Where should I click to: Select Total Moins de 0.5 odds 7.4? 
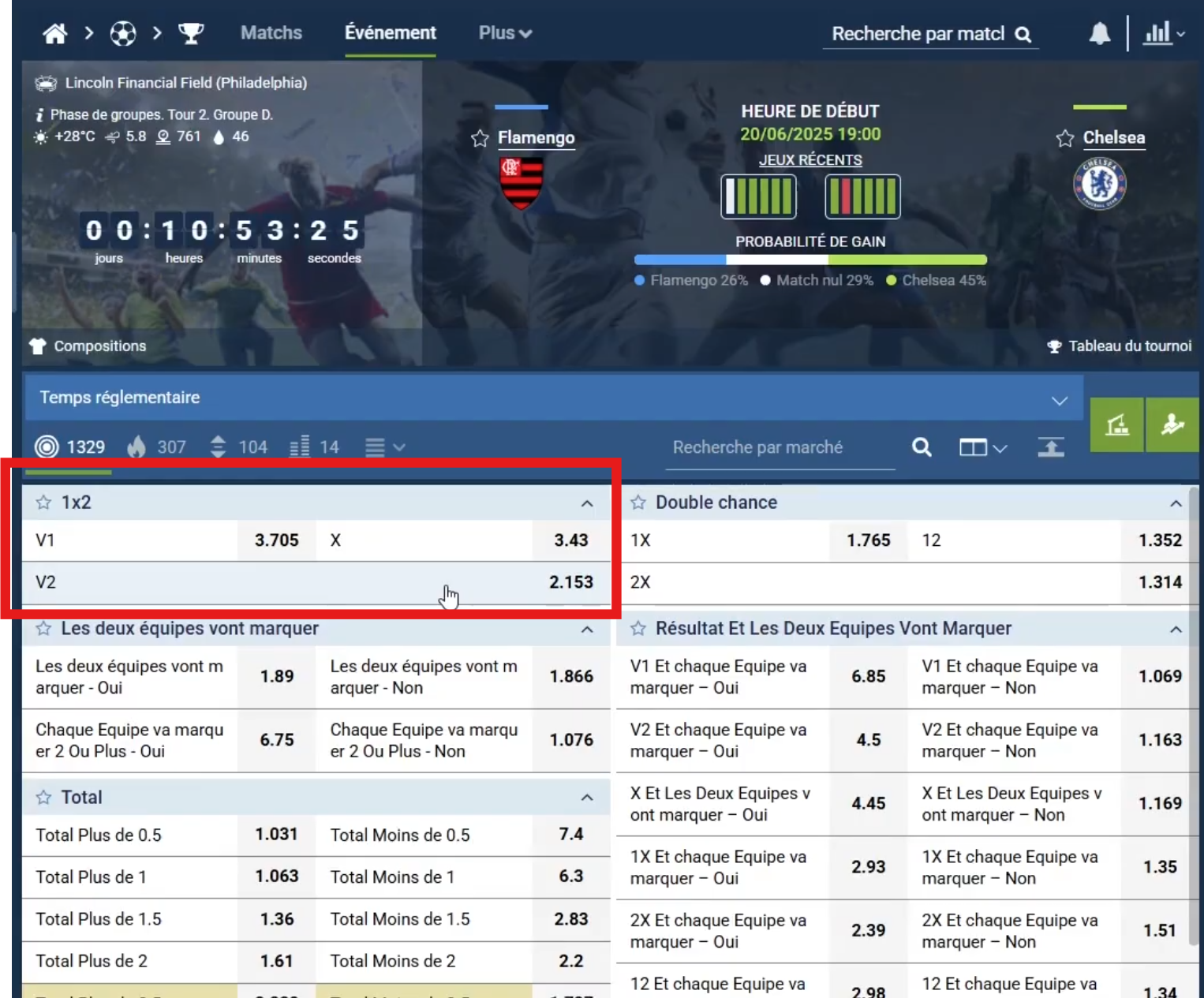[571, 835]
